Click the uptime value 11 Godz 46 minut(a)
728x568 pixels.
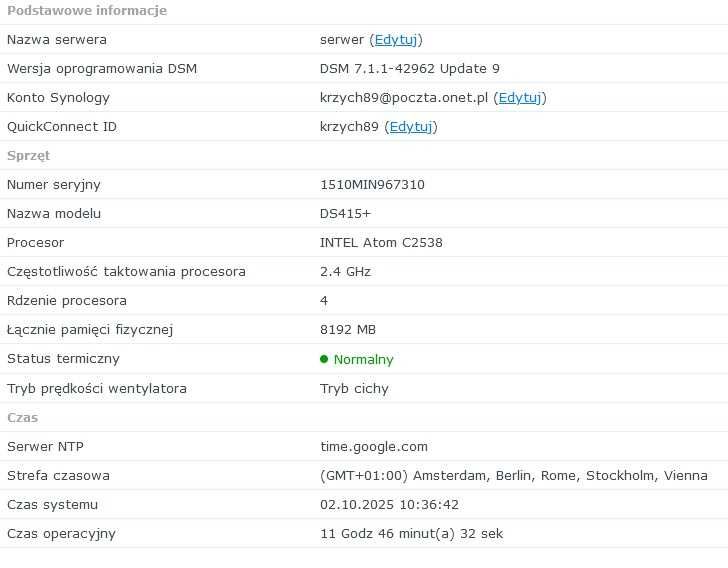[x=411, y=534]
